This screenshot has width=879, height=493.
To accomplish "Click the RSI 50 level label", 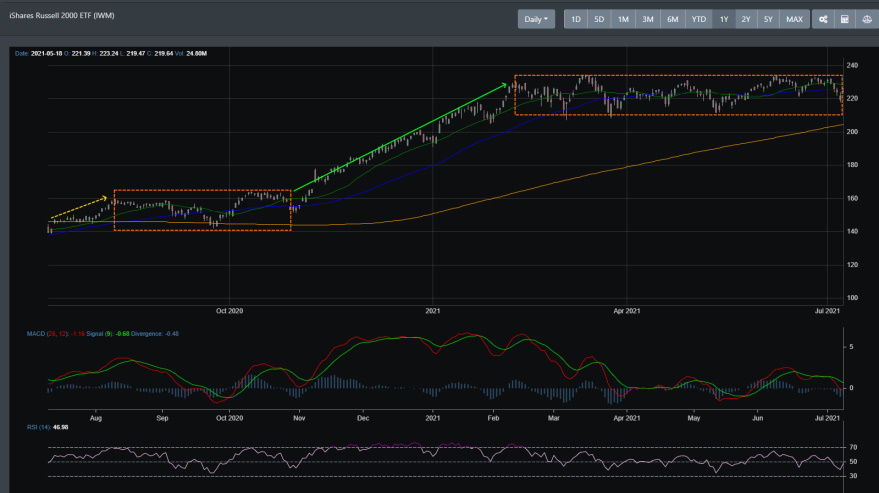I will [x=853, y=462].
